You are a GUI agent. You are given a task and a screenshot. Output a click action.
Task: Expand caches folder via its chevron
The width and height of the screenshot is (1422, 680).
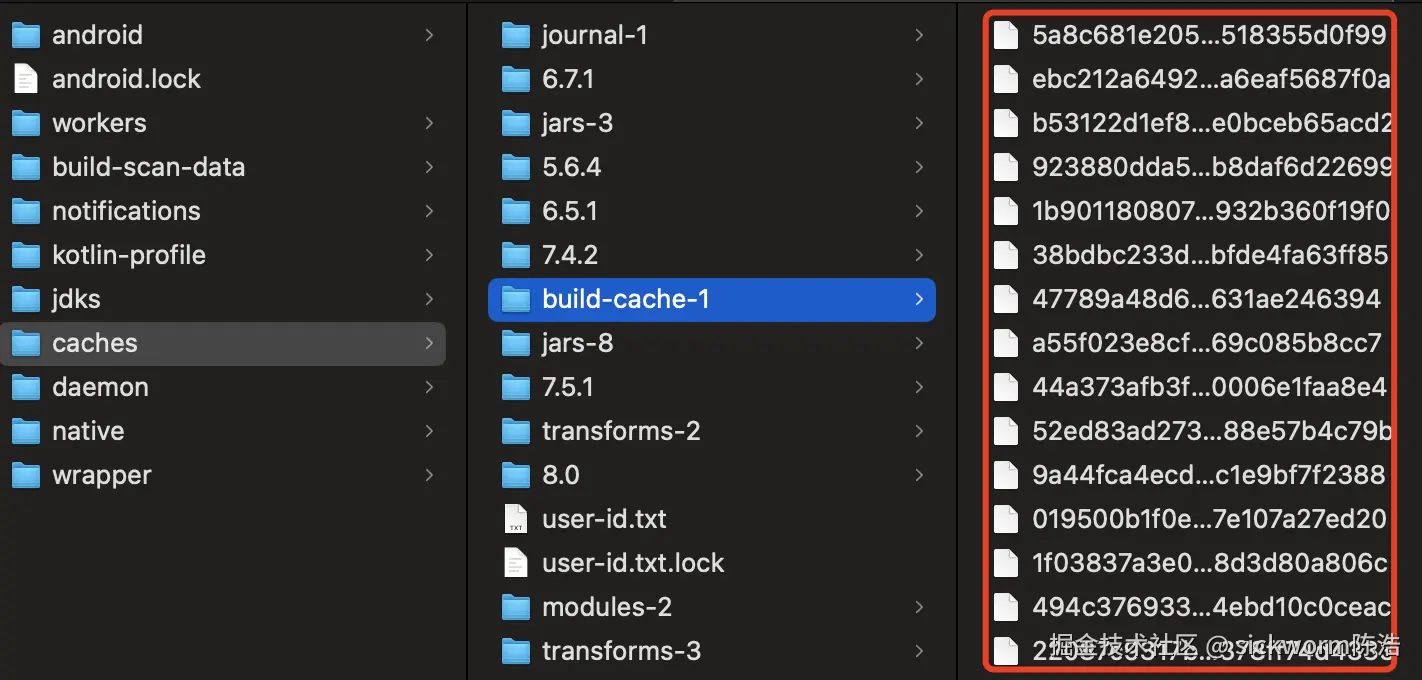(429, 343)
